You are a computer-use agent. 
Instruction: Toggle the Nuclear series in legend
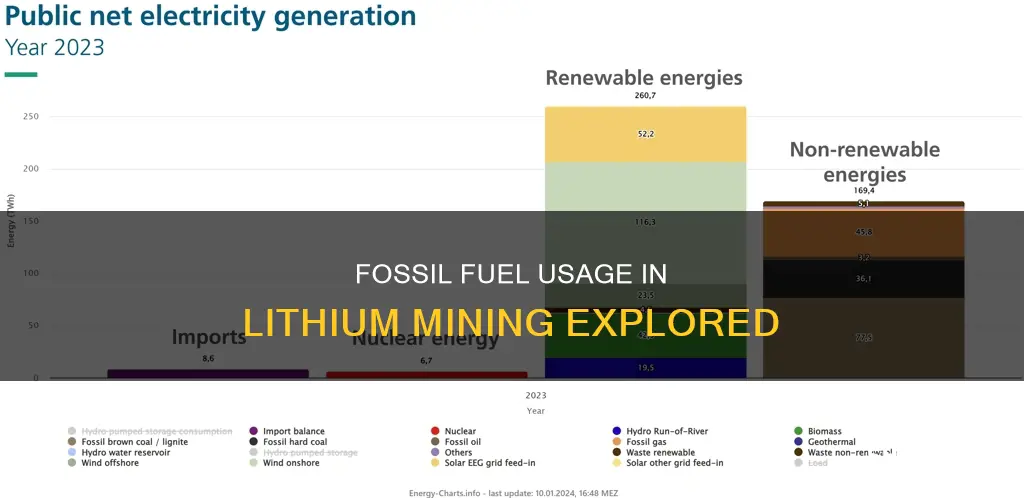pos(453,431)
